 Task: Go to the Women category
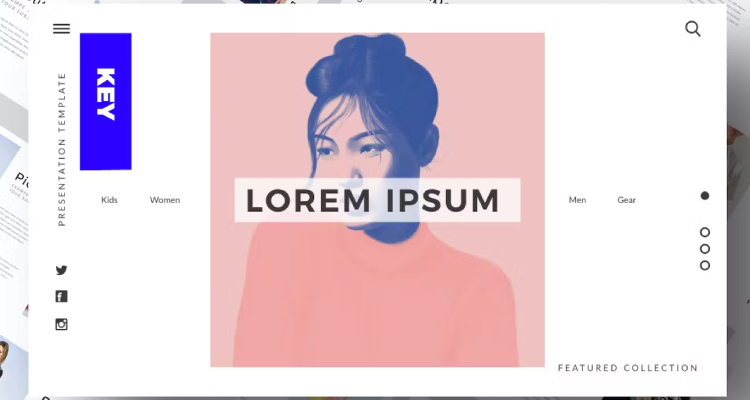point(165,200)
